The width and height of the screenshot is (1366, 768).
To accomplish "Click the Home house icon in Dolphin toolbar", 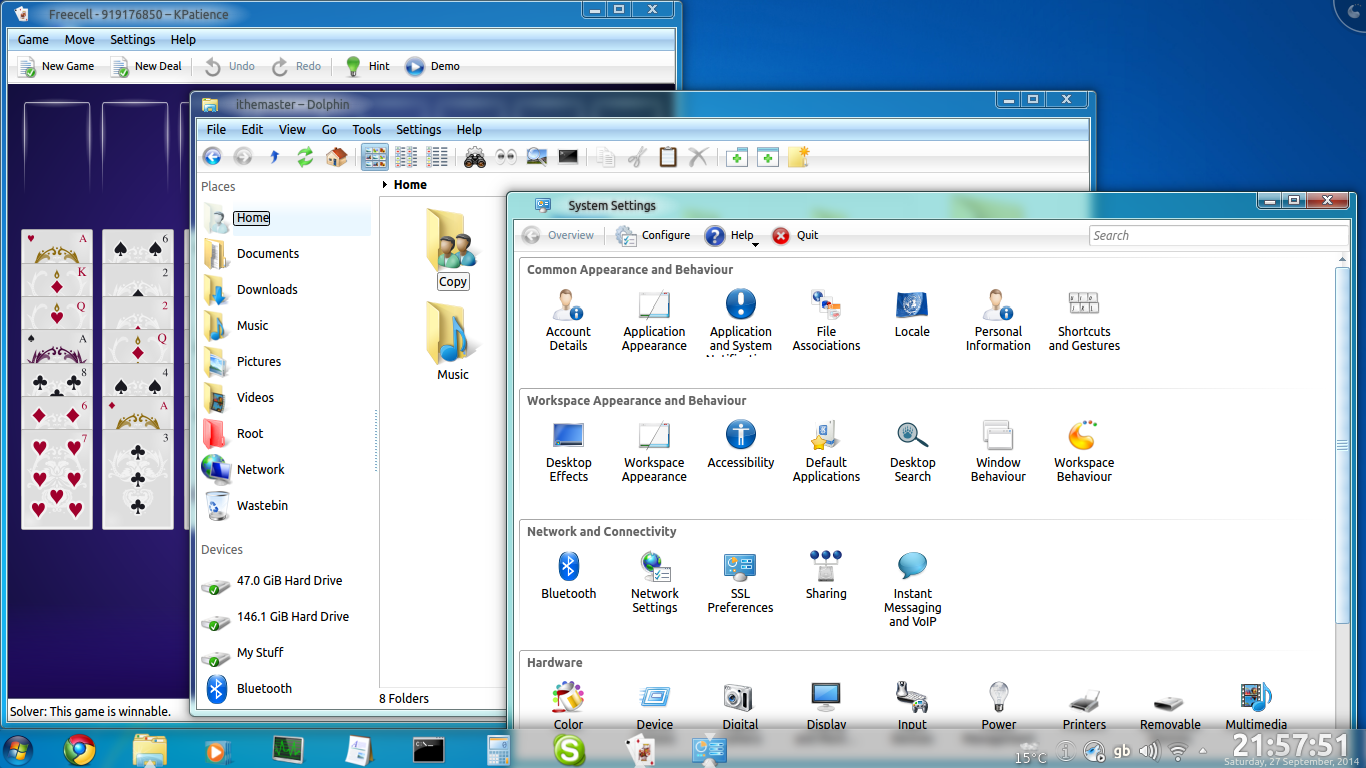I will coord(337,156).
